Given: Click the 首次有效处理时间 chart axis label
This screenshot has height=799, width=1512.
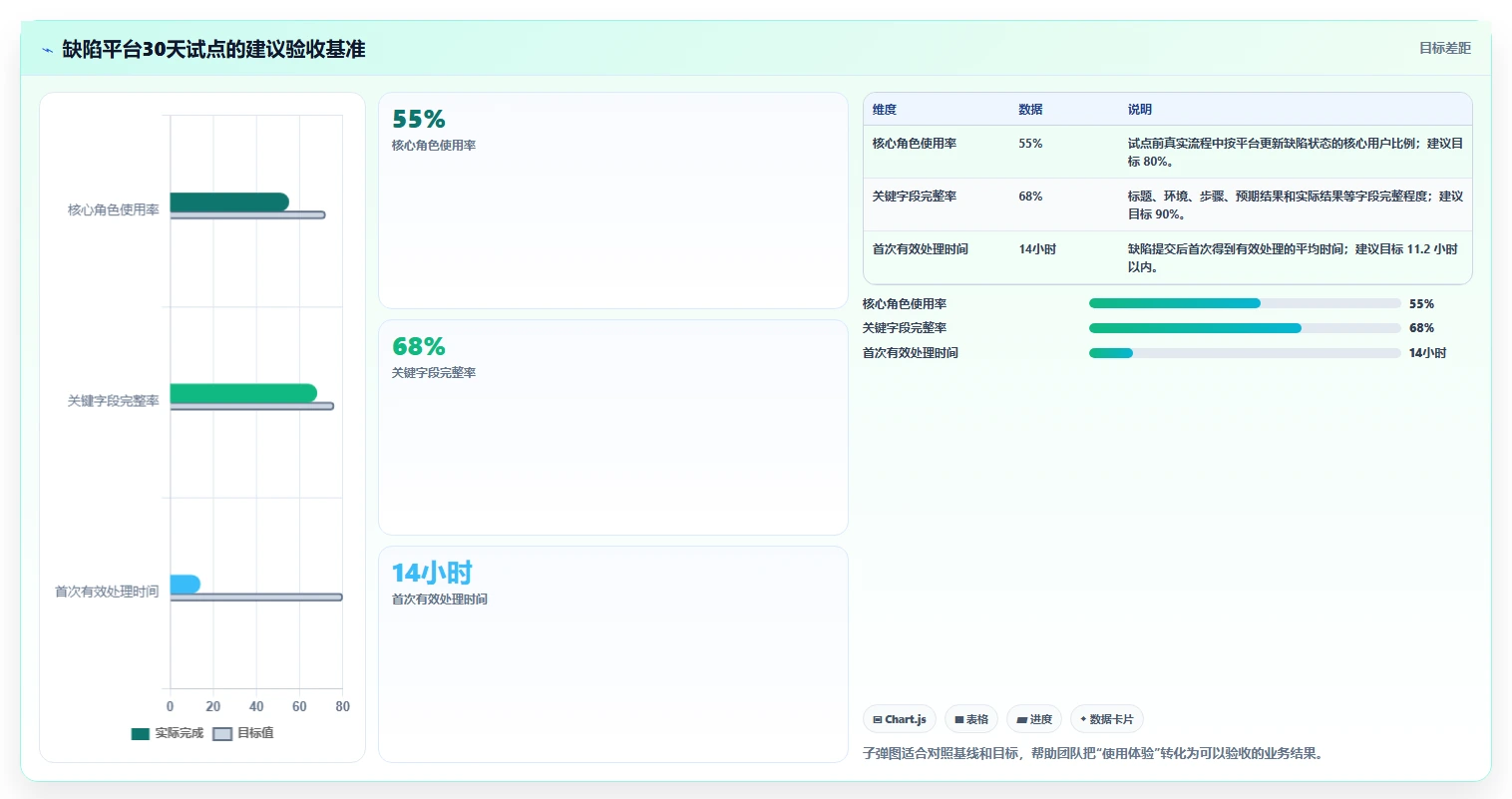Looking at the screenshot, I should tap(107, 592).
